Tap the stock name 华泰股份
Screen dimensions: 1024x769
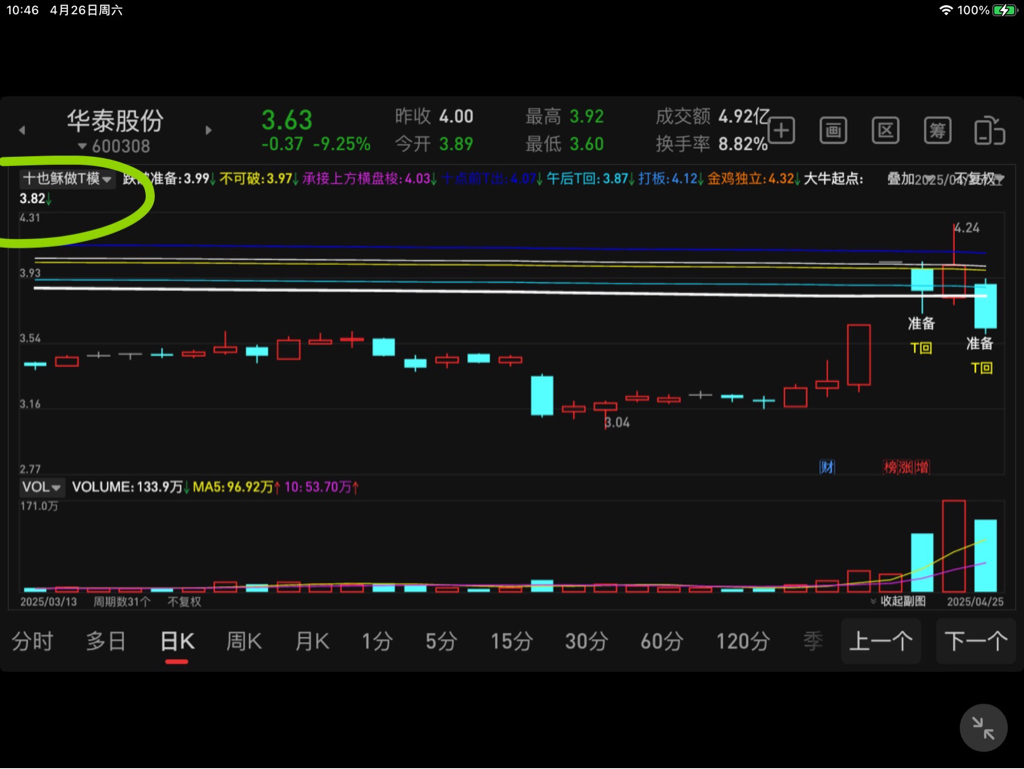(x=115, y=121)
